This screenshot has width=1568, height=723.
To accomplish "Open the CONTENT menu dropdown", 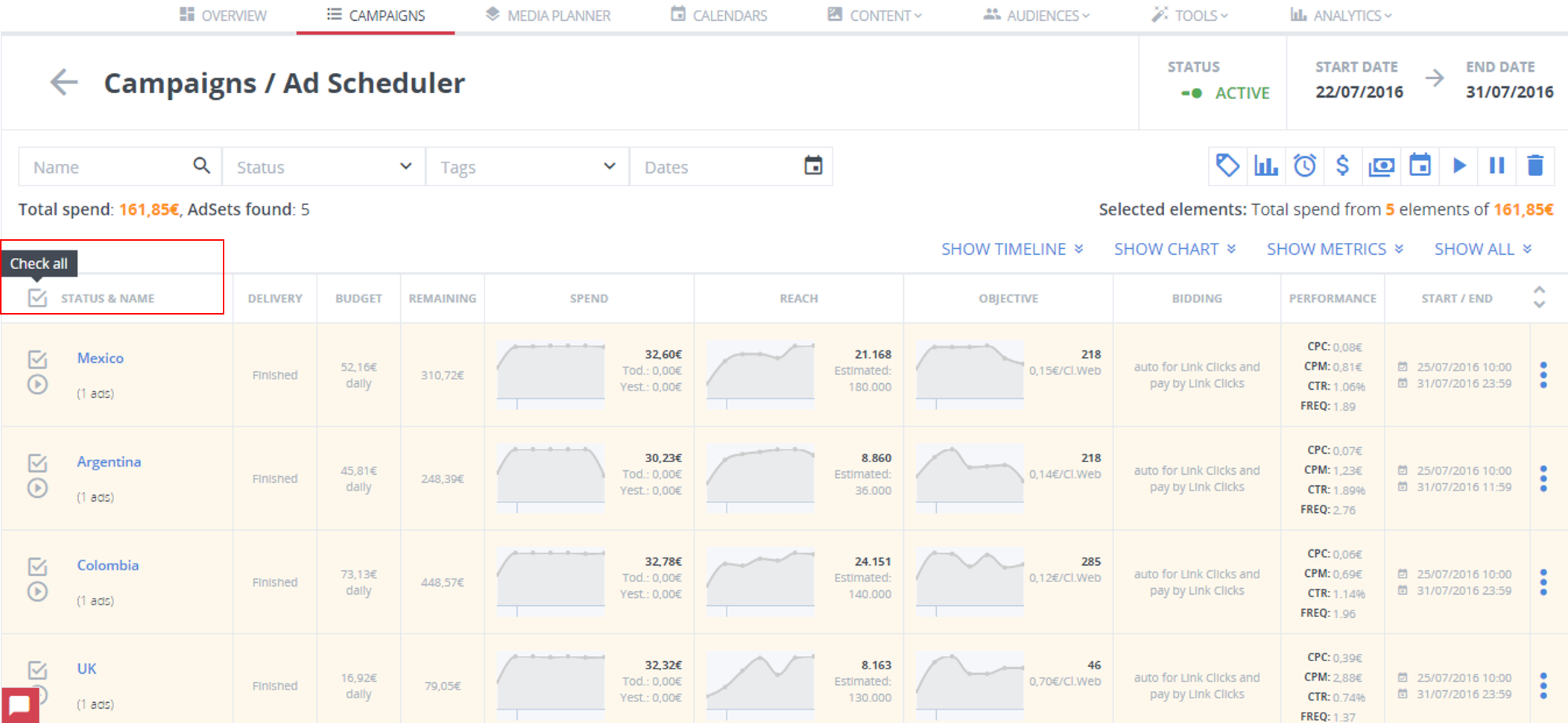I will pos(875,15).
